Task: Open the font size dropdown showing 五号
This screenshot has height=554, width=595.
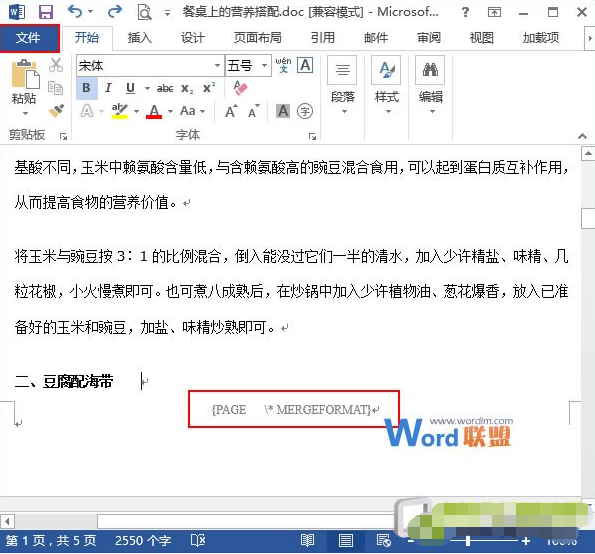Action: click(264, 66)
